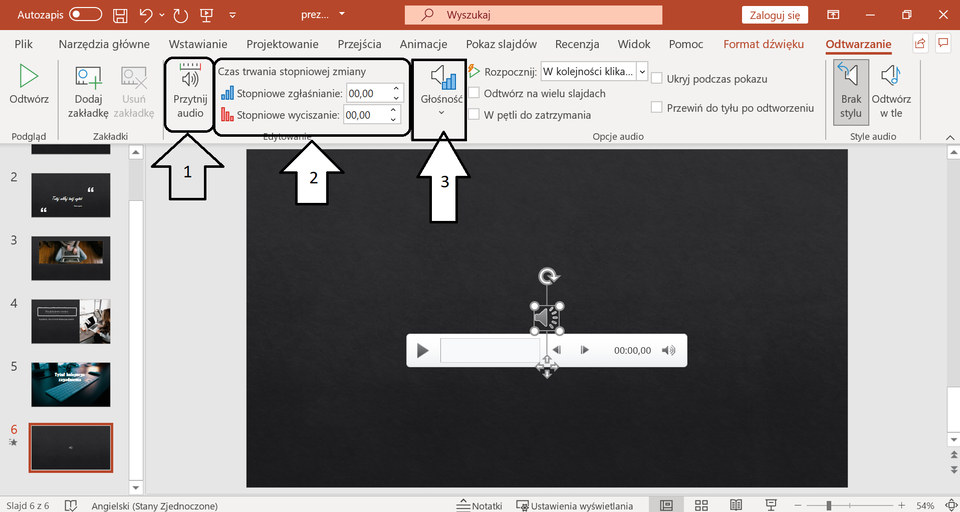Open the Rozpocznij dropdown list
The image size is (960, 512).
[642, 72]
